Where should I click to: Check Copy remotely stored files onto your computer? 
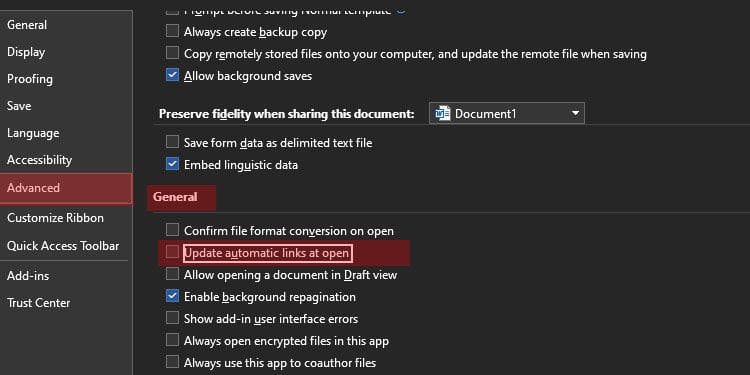172,53
